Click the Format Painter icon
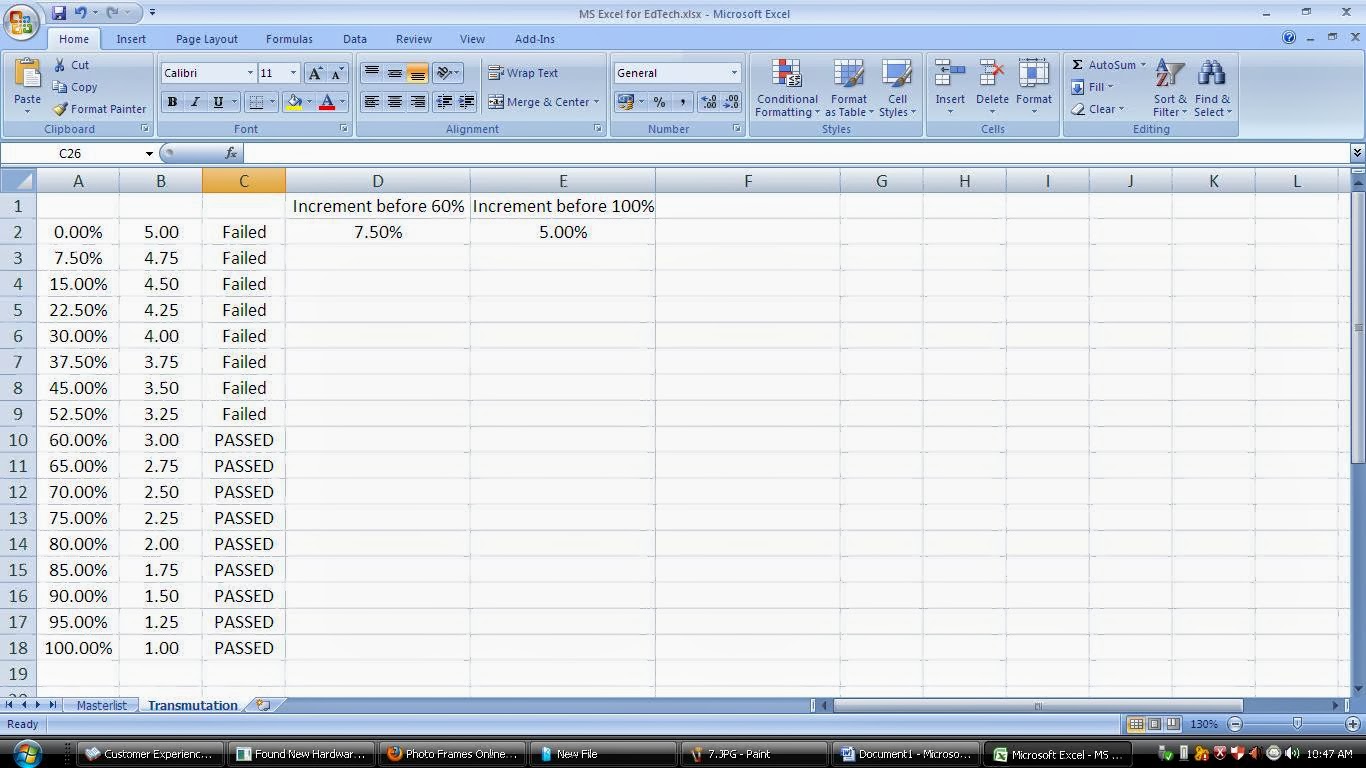 (60, 109)
